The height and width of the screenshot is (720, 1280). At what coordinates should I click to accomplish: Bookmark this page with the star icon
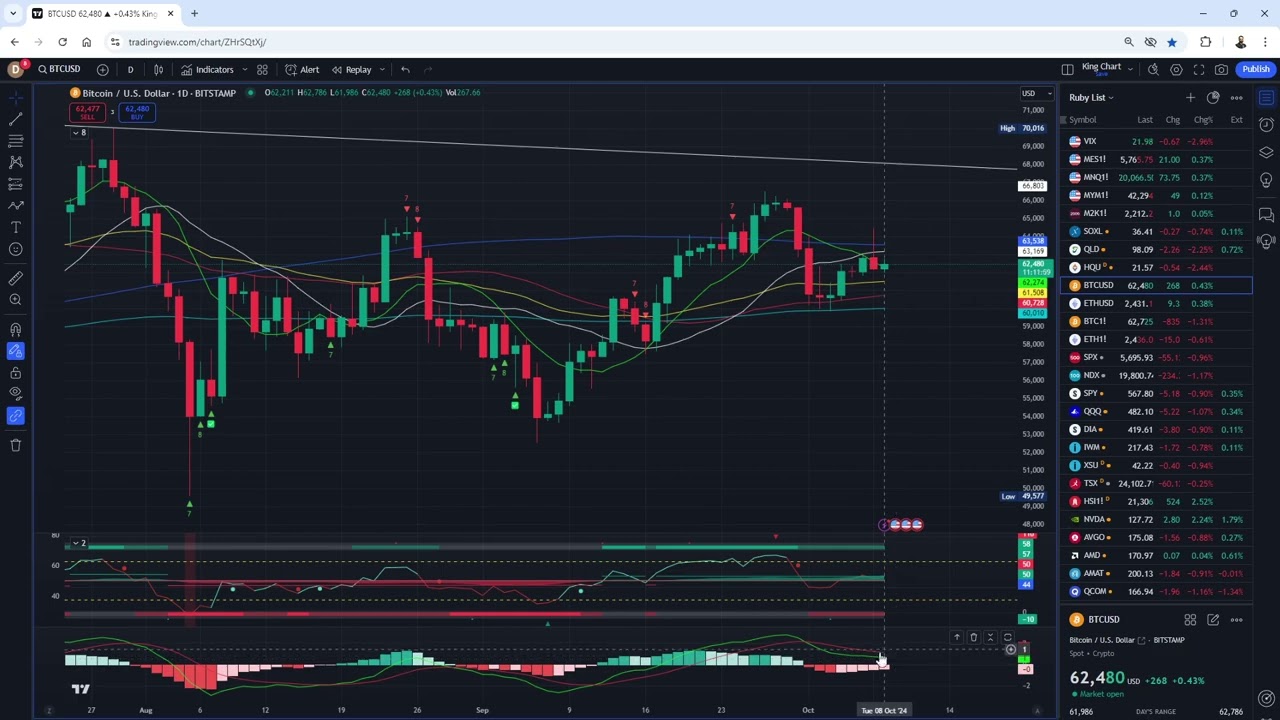[1172, 42]
